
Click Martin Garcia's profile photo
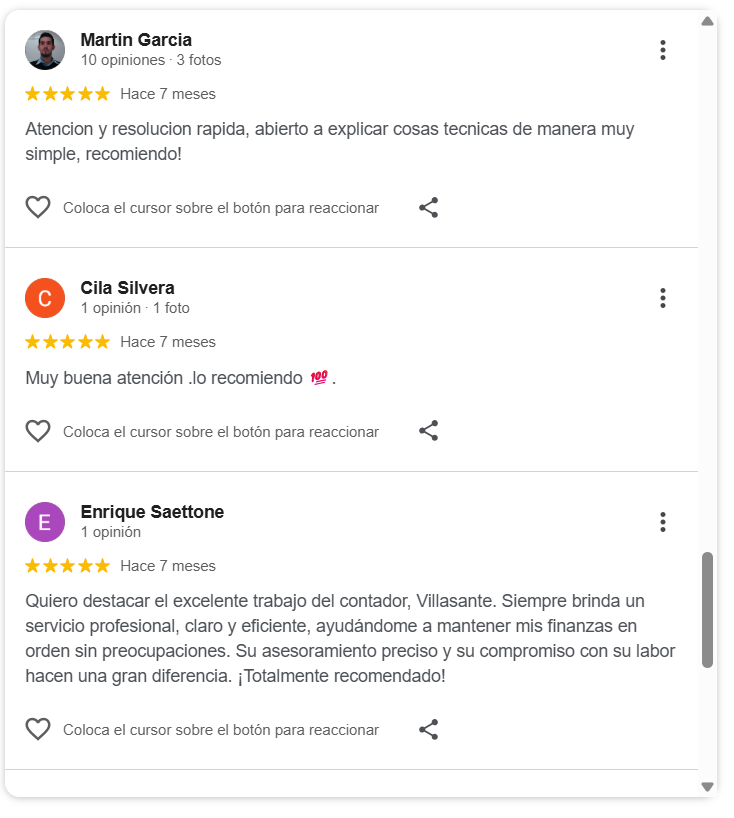pyautogui.click(x=45, y=50)
